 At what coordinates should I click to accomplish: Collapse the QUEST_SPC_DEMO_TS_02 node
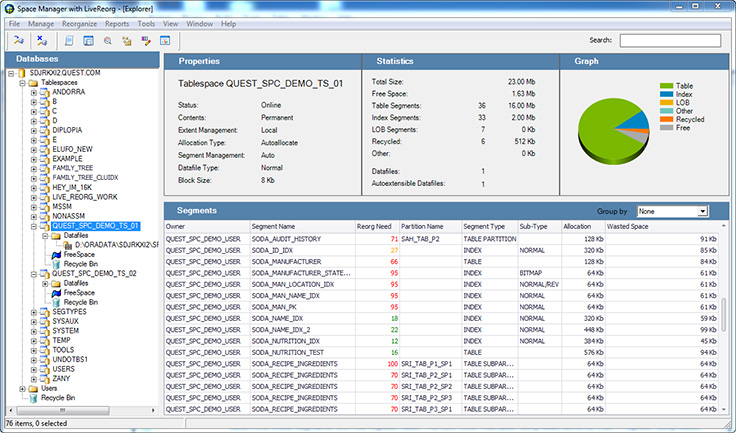34,274
